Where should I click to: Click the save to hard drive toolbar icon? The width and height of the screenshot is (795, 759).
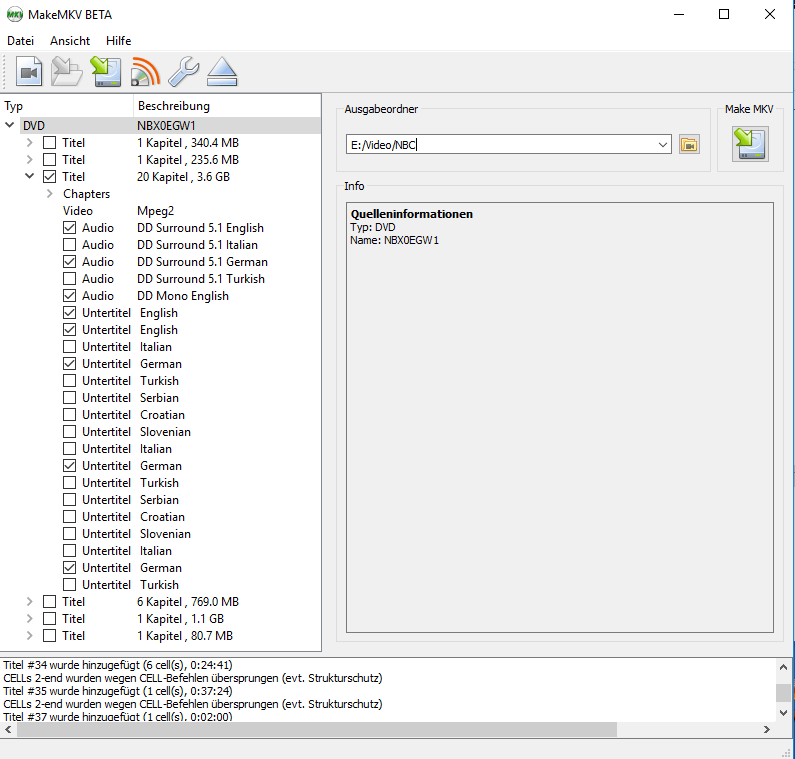point(105,71)
